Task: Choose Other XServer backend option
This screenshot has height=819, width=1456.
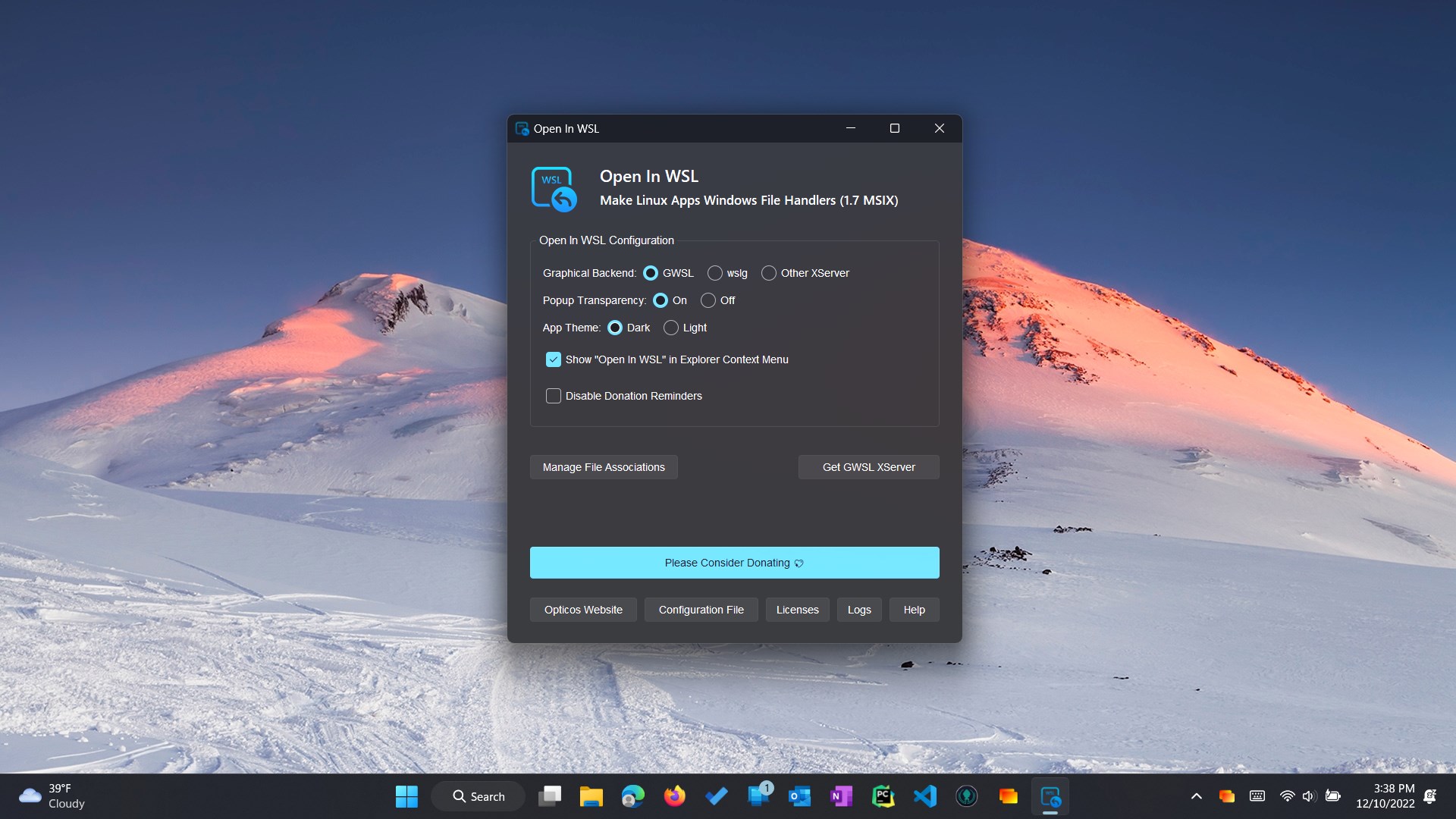Action: coord(769,273)
